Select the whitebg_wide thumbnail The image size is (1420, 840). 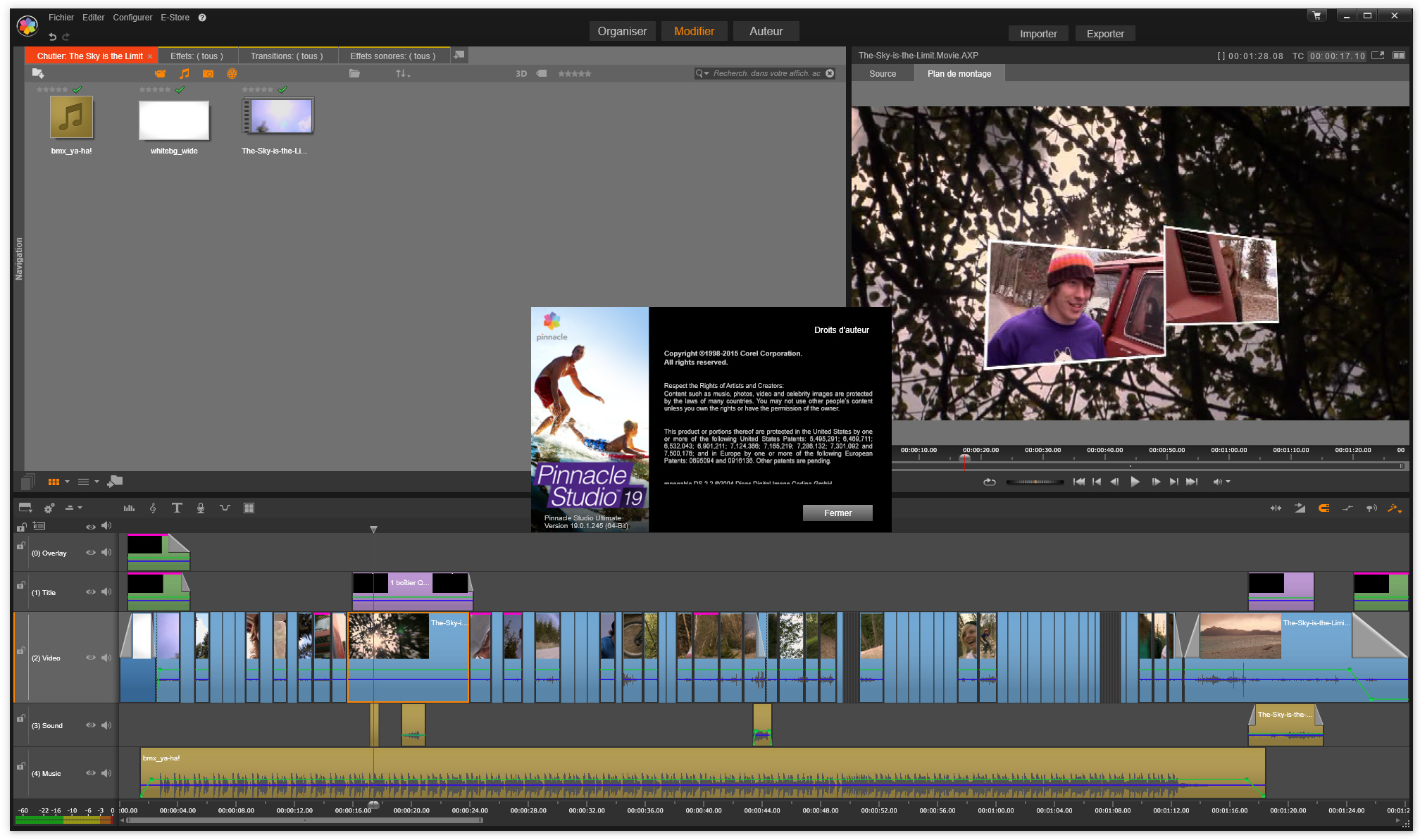tap(174, 120)
